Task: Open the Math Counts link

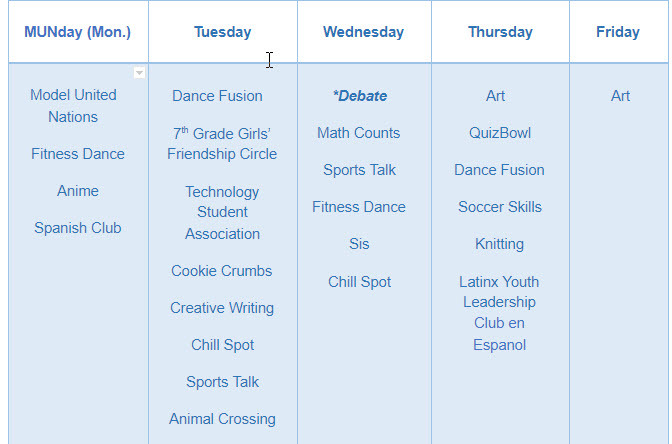Action: [x=359, y=133]
